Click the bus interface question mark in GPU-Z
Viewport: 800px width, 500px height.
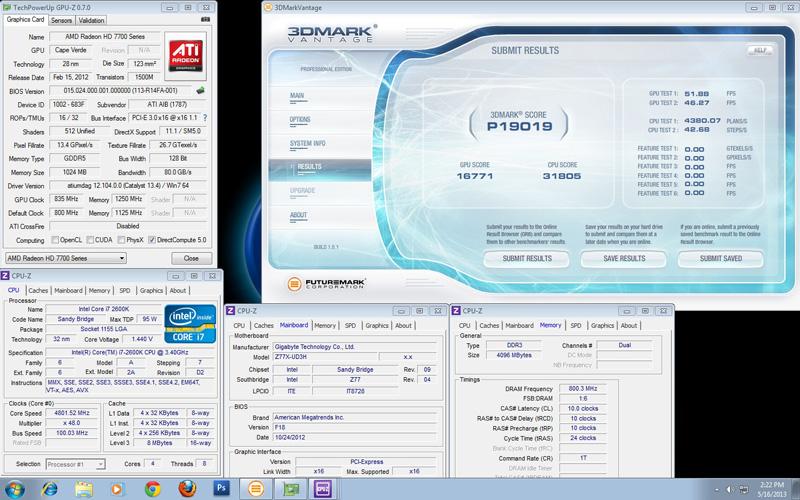point(205,117)
